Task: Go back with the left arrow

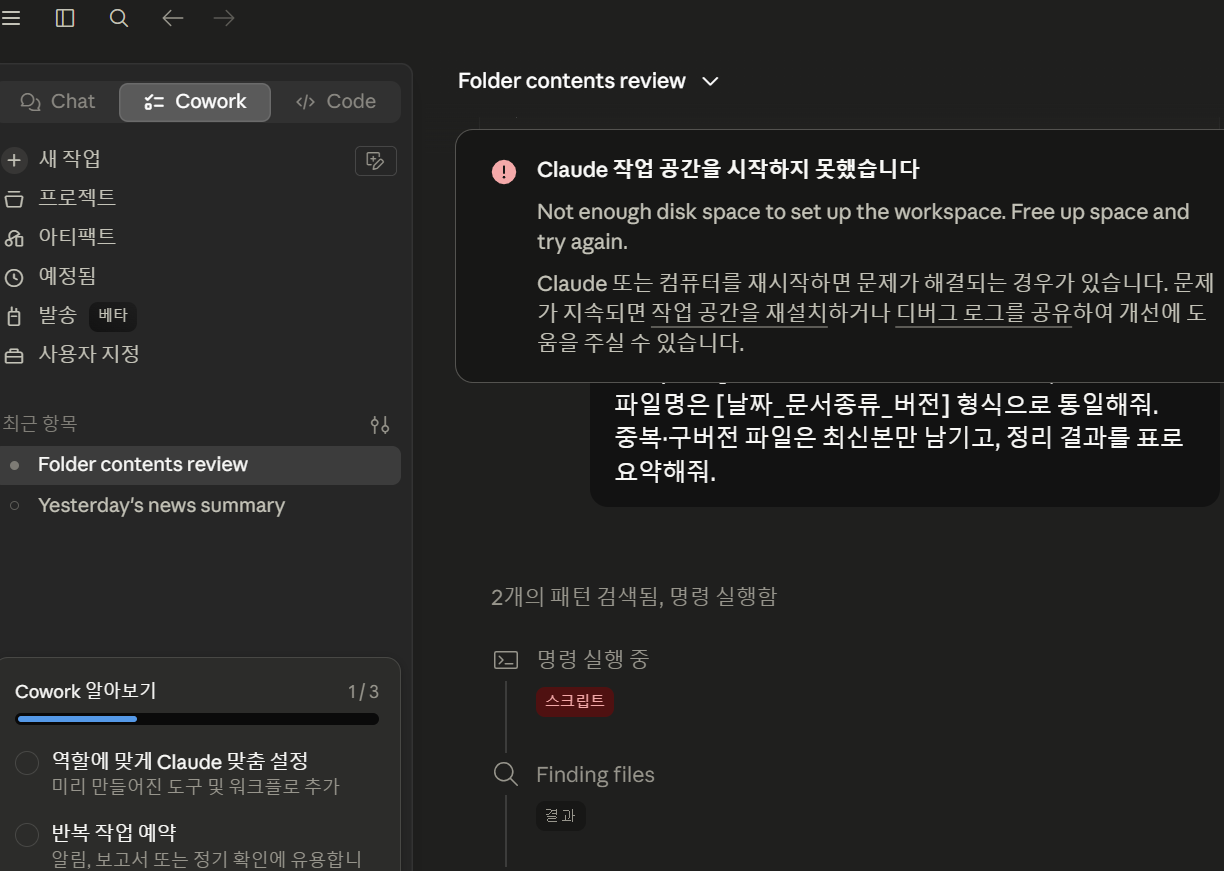Action: (173, 18)
